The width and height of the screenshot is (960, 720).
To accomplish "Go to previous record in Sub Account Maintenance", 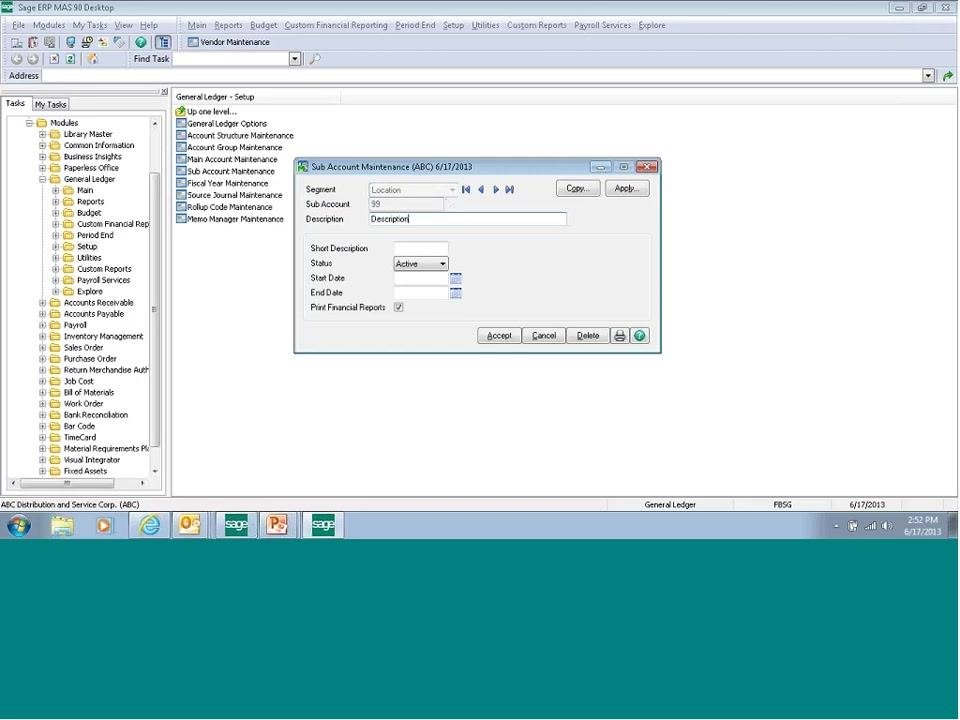I will coord(481,190).
